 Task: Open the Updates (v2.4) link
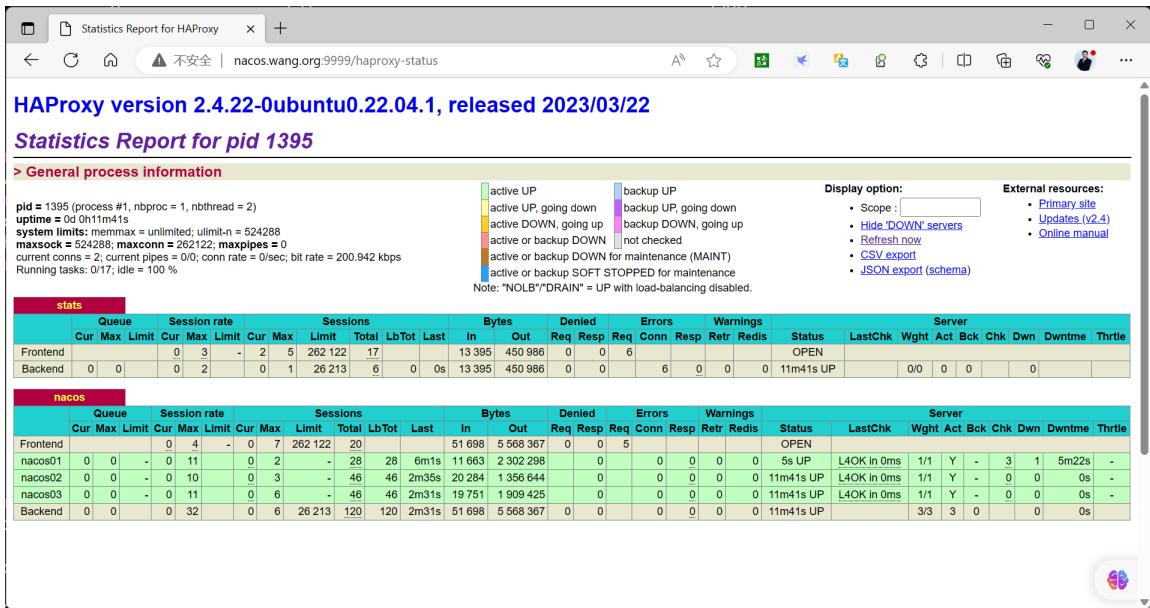[x=1074, y=219]
